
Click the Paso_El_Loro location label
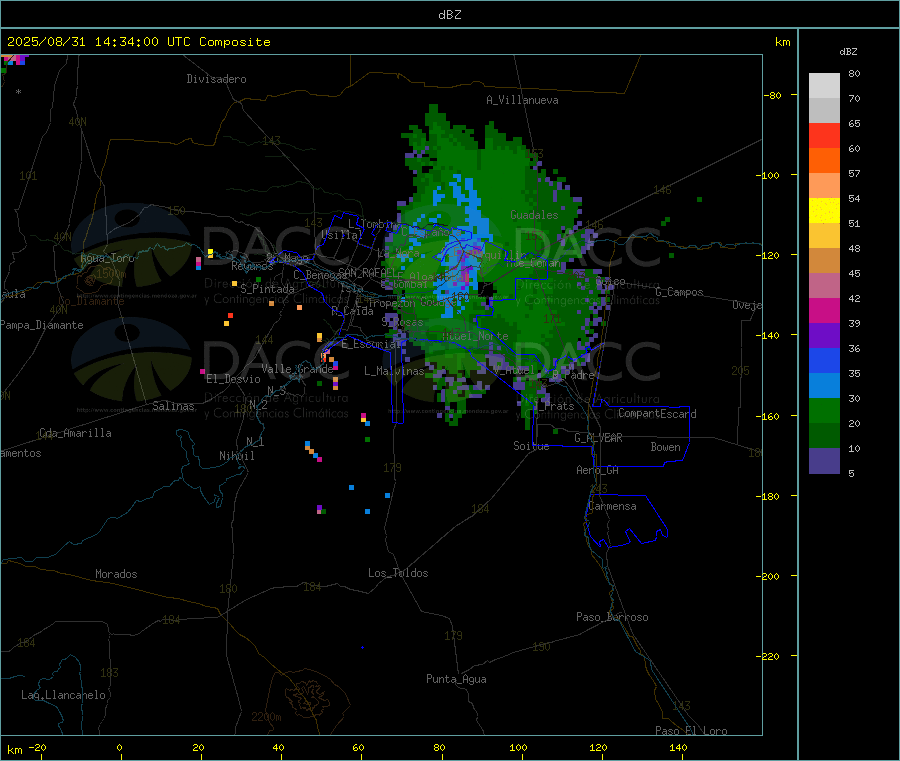[x=691, y=731]
